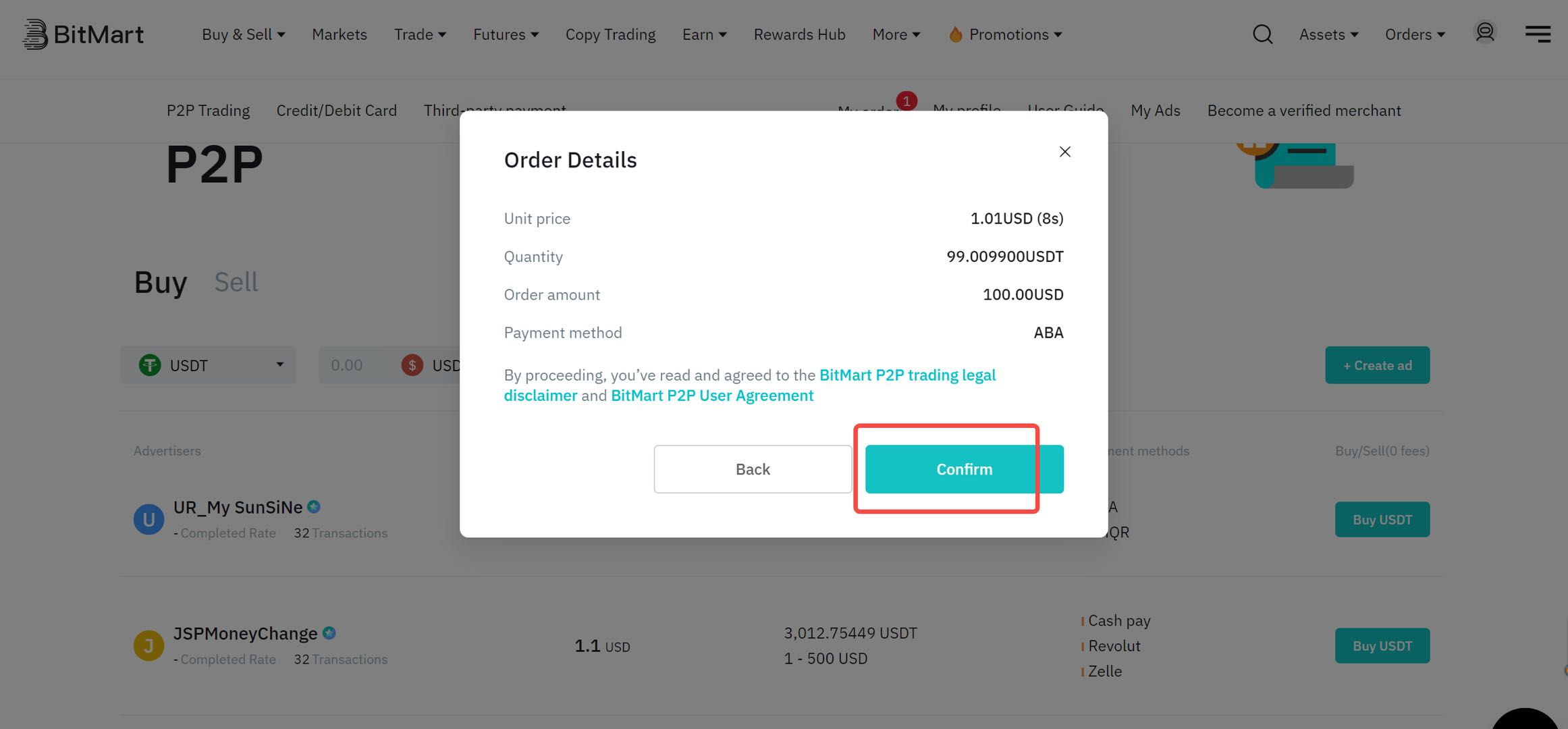
Task: Open My Ads menu item
Action: 1156,111
